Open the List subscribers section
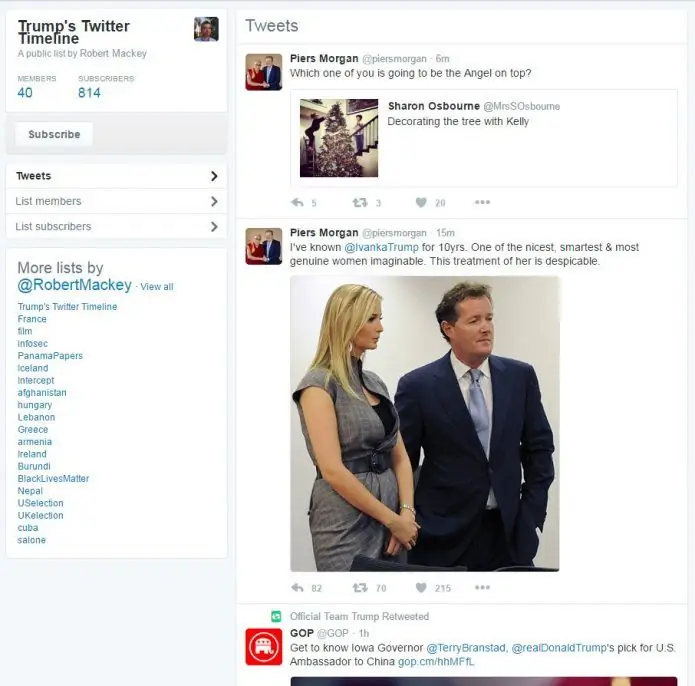Screen dimensions: 695x686 116,226
